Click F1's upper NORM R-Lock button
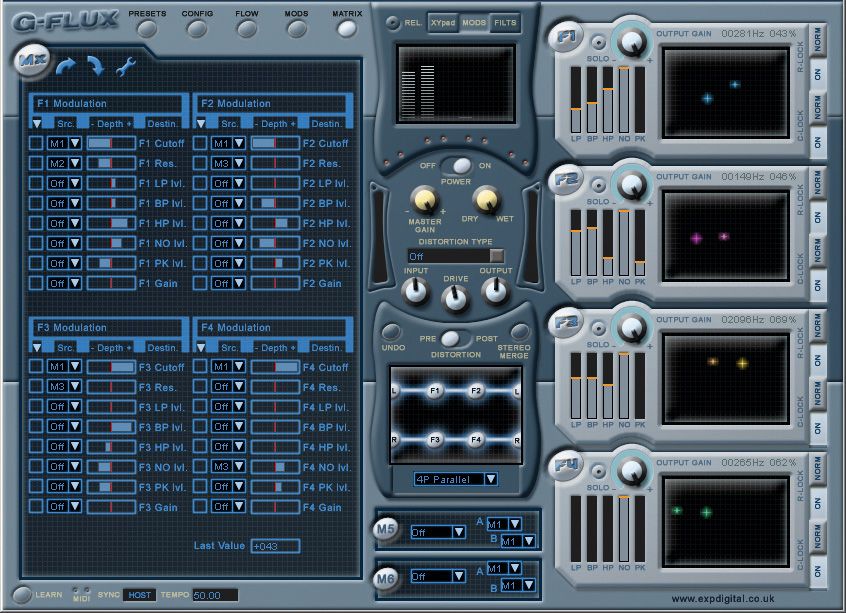The image size is (846, 613). (818, 40)
